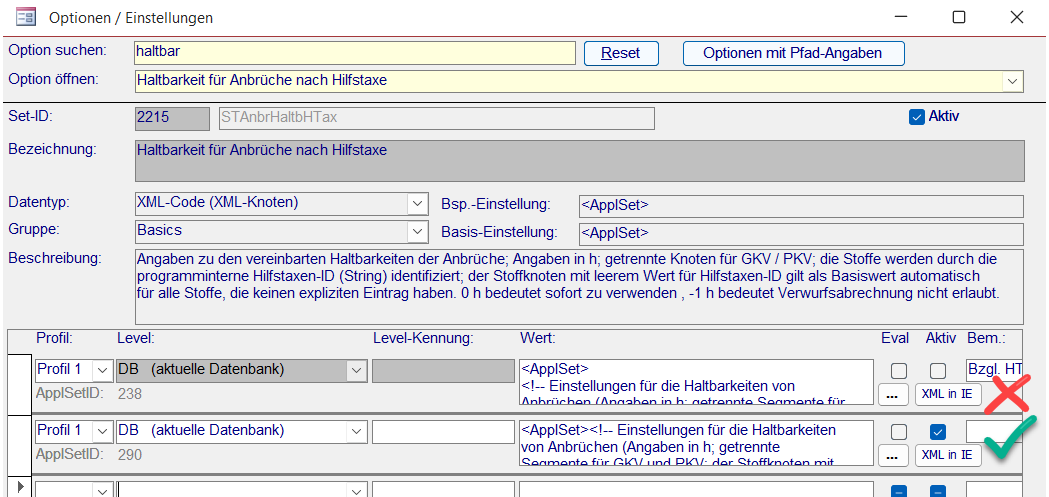
Task: Expand the Gruppe dropdown showing Basics
Action: pos(417,232)
